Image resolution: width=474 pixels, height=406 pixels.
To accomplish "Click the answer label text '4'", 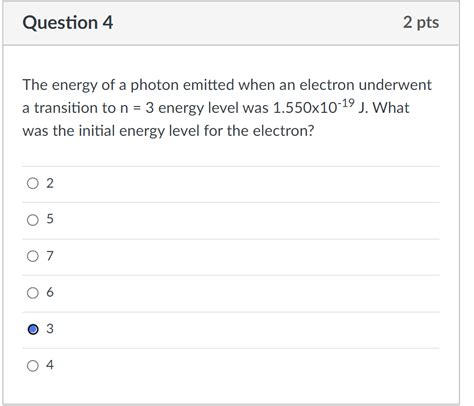I will [50, 365].
